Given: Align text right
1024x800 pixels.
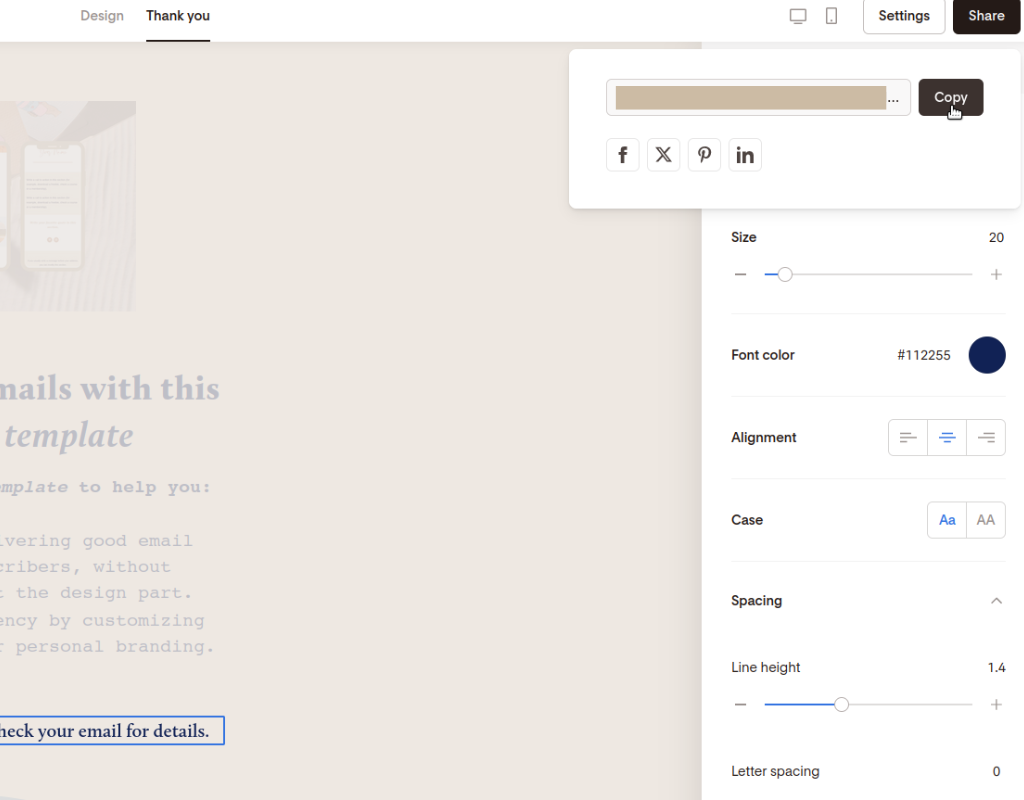Looking at the screenshot, I should point(986,438).
